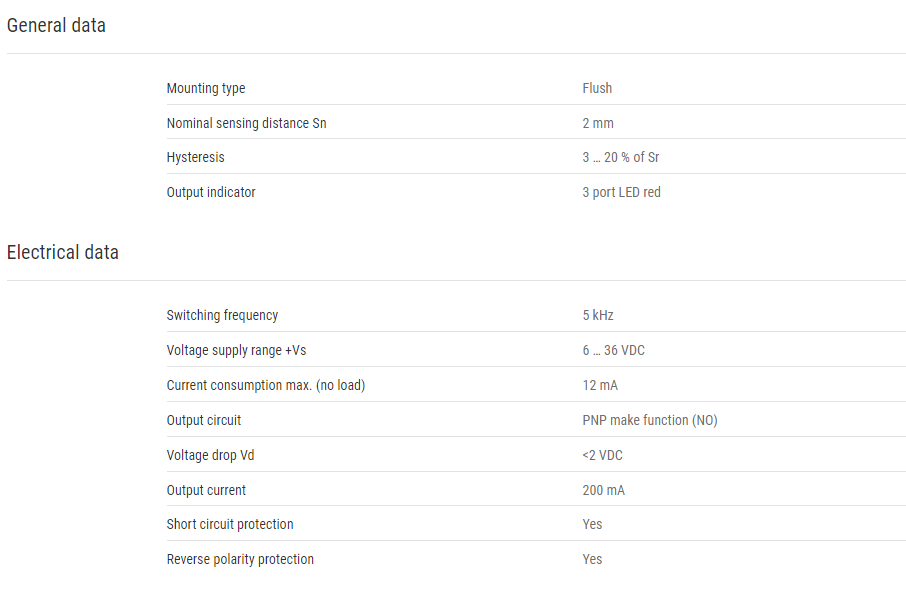Viewport: 906px width, 596px height.
Task: Click the Hysteresis row label
Action: pos(195,157)
